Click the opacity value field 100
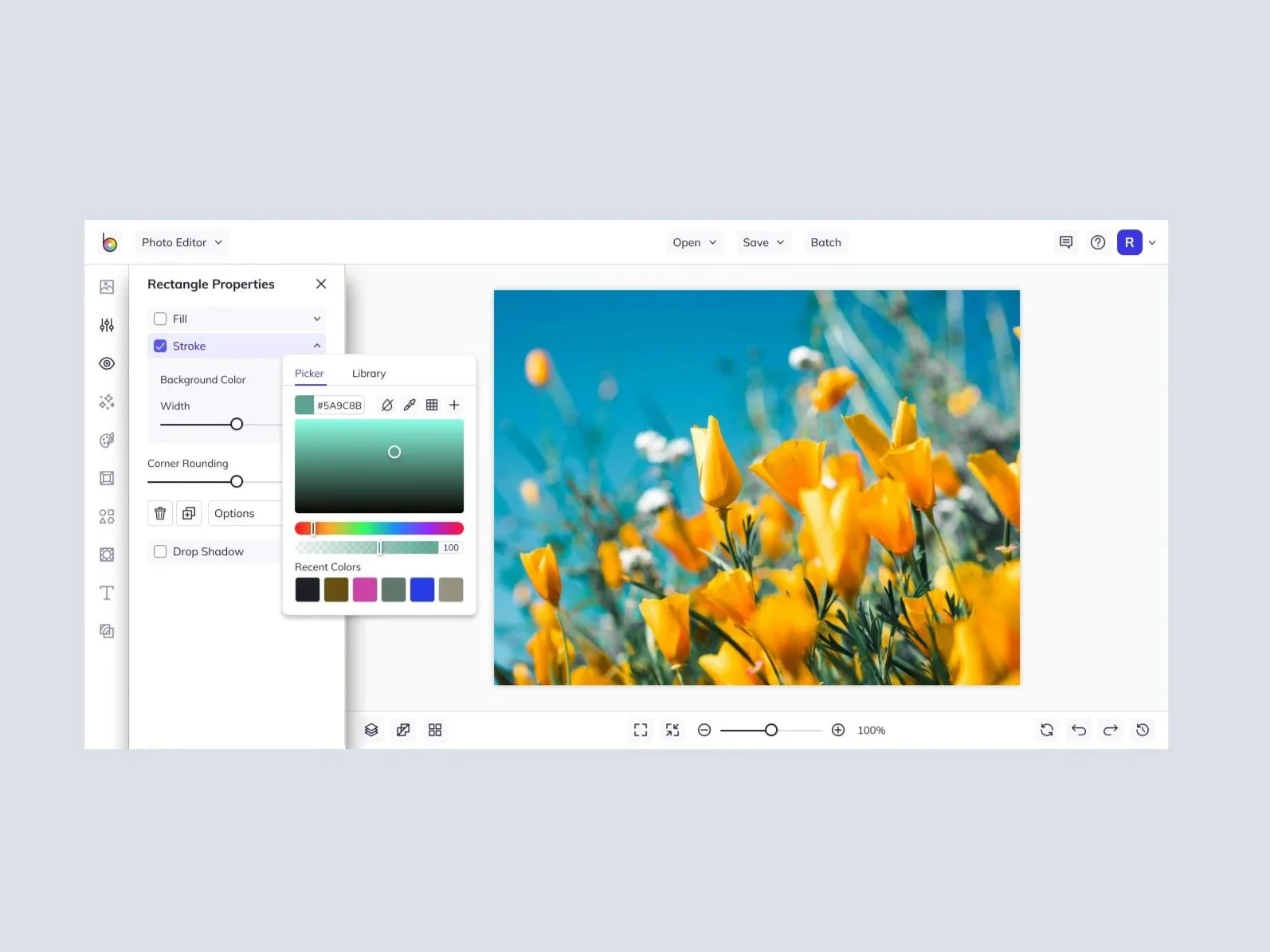 tap(451, 547)
